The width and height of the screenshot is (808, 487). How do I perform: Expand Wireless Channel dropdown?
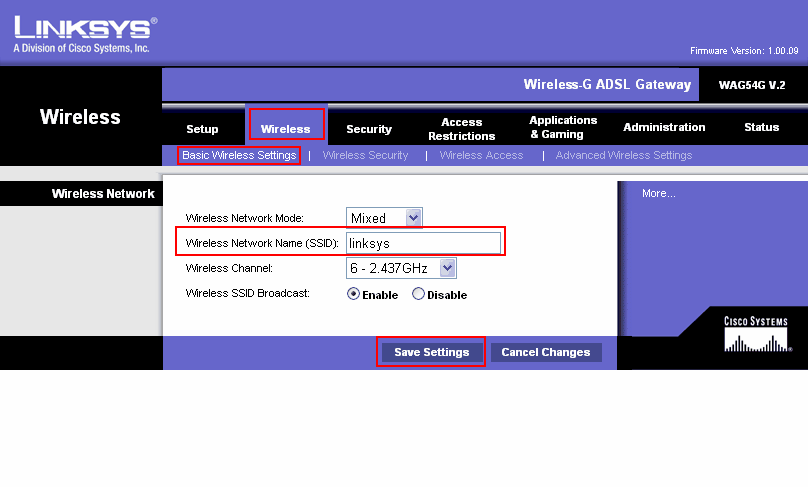(x=401, y=268)
